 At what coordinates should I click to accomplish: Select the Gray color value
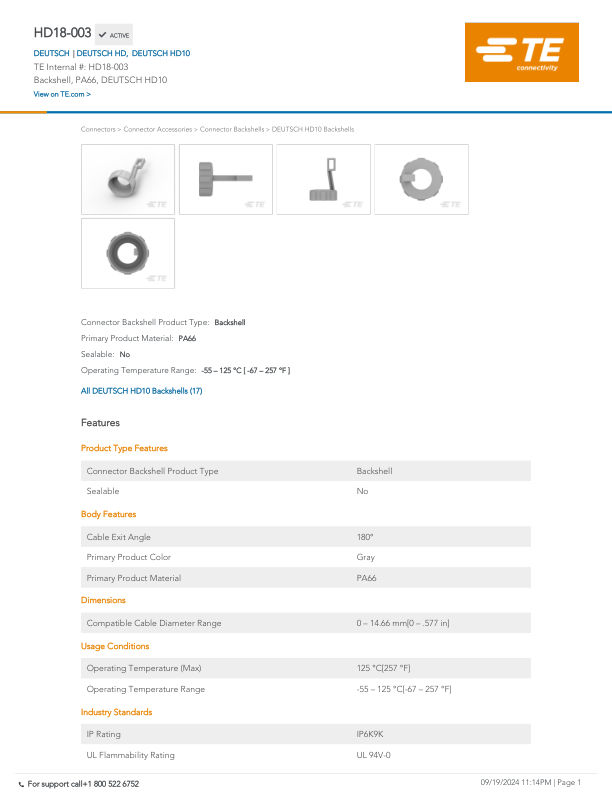[366, 557]
